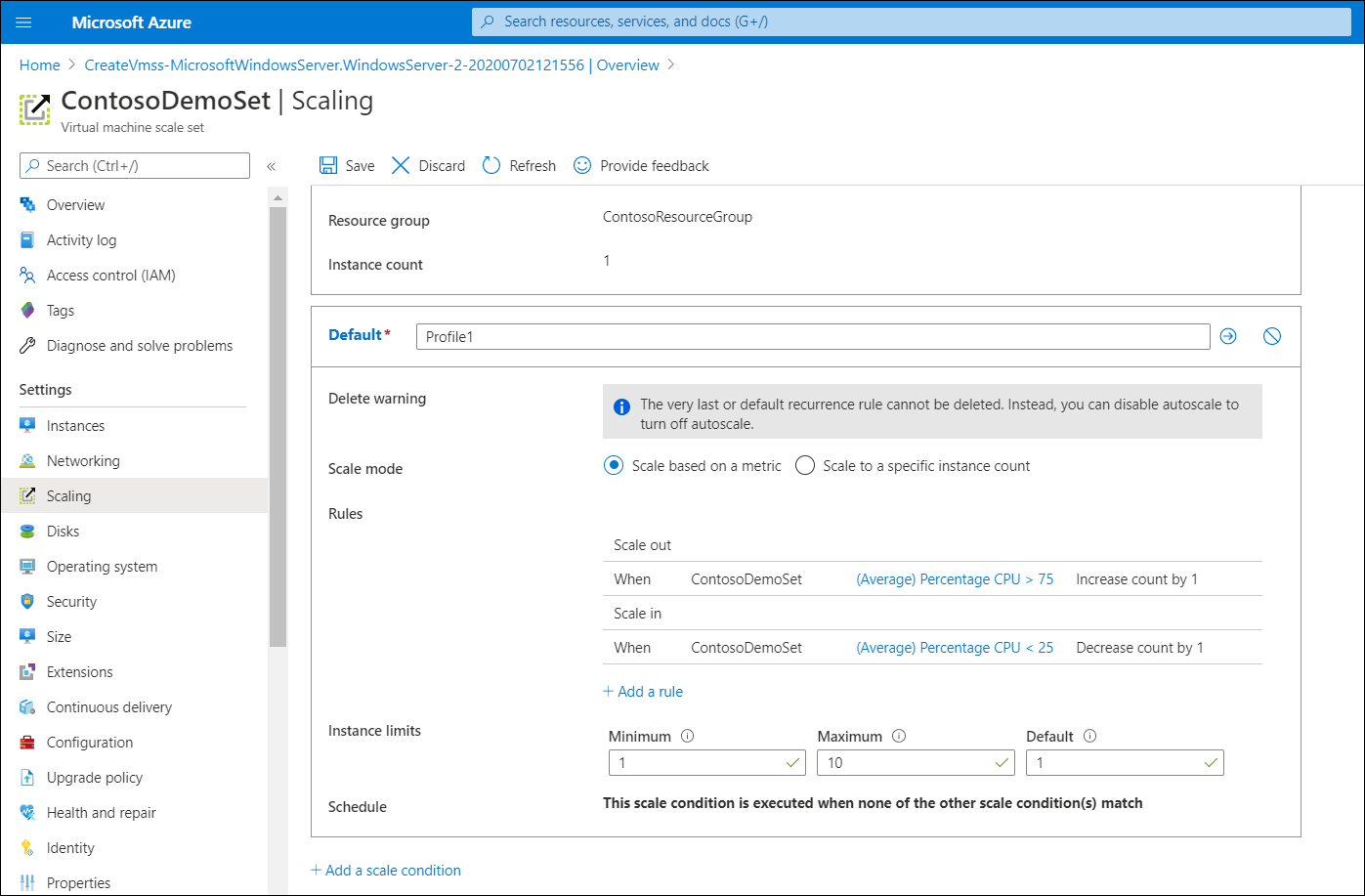Click the Discard X icon
1365x896 pixels.
coord(401,165)
